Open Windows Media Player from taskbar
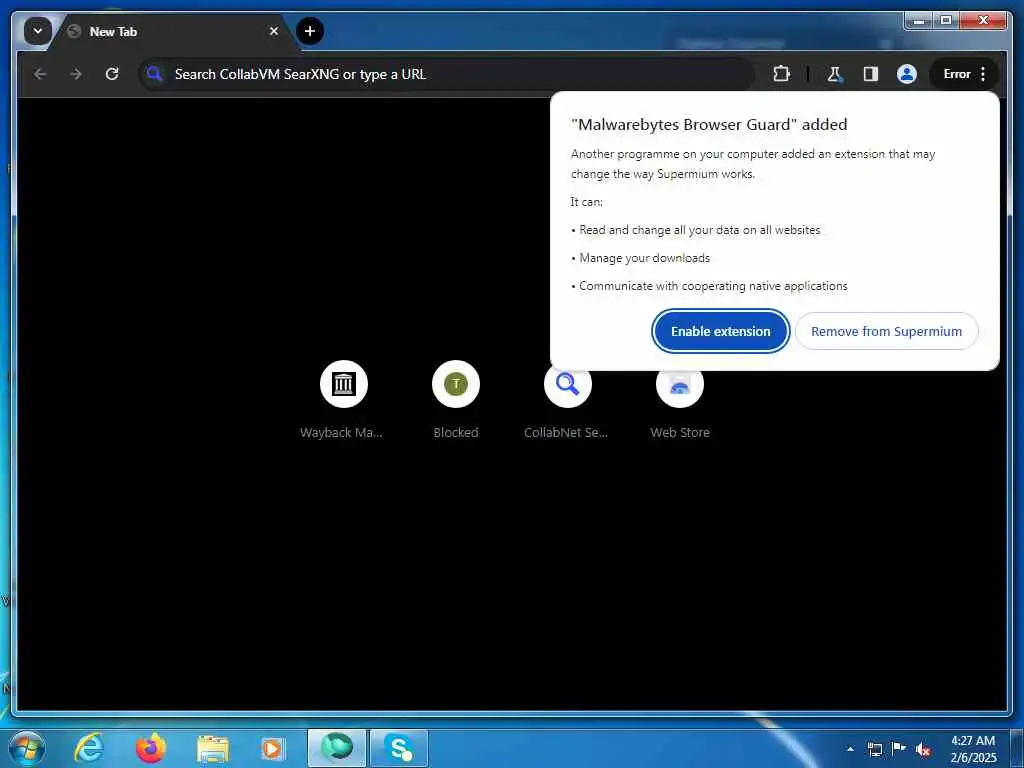The image size is (1024, 768). (272, 749)
